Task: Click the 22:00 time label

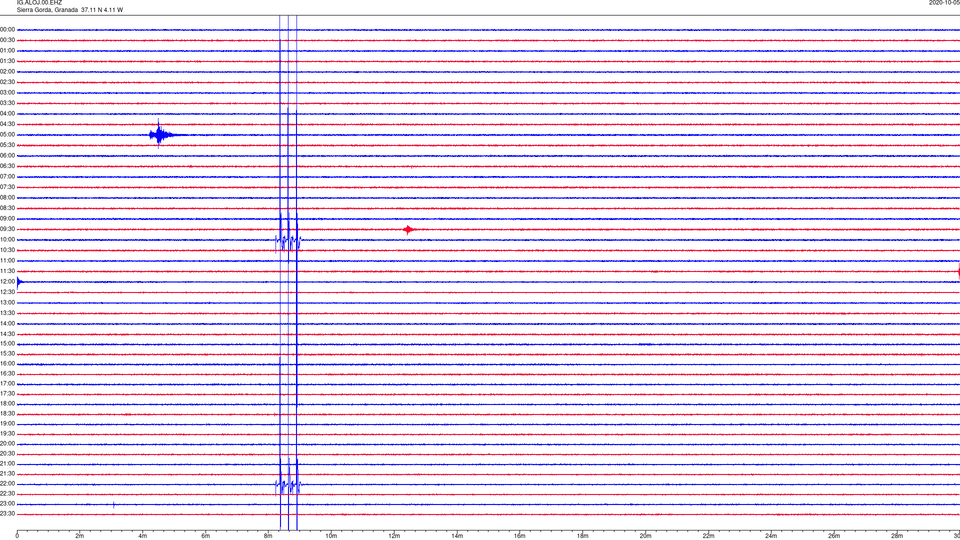Action: click(x=7, y=484)
